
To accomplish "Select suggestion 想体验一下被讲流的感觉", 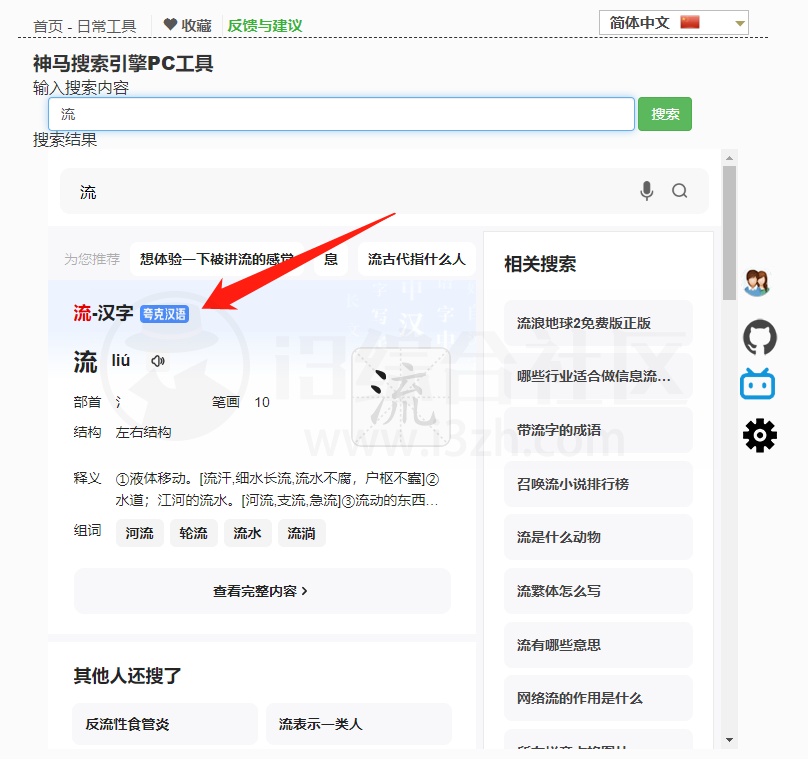I will [x=216, y=259].
